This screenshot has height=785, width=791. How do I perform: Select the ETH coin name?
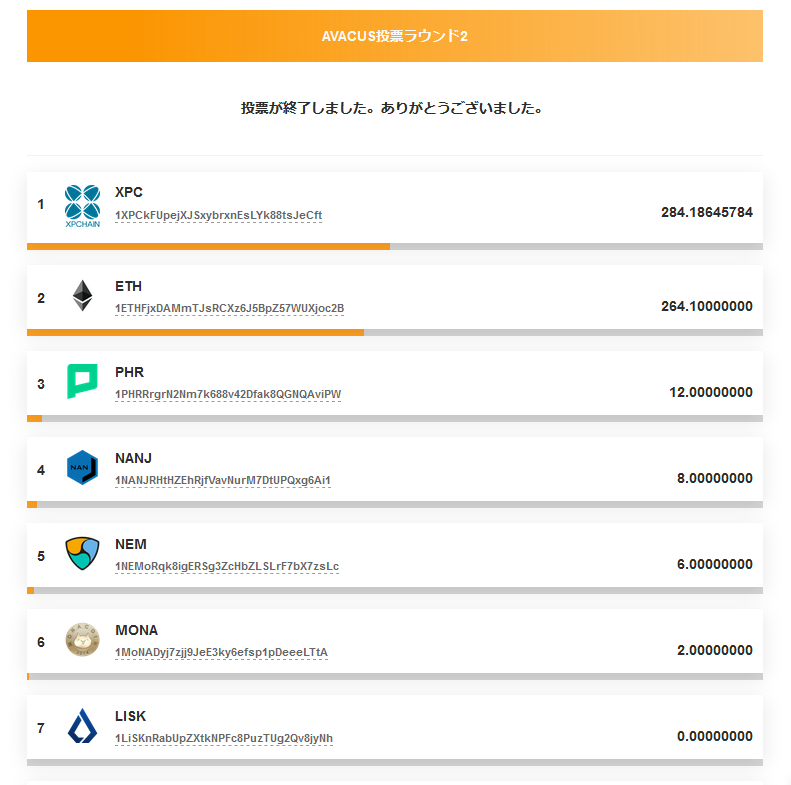point(128,286)
